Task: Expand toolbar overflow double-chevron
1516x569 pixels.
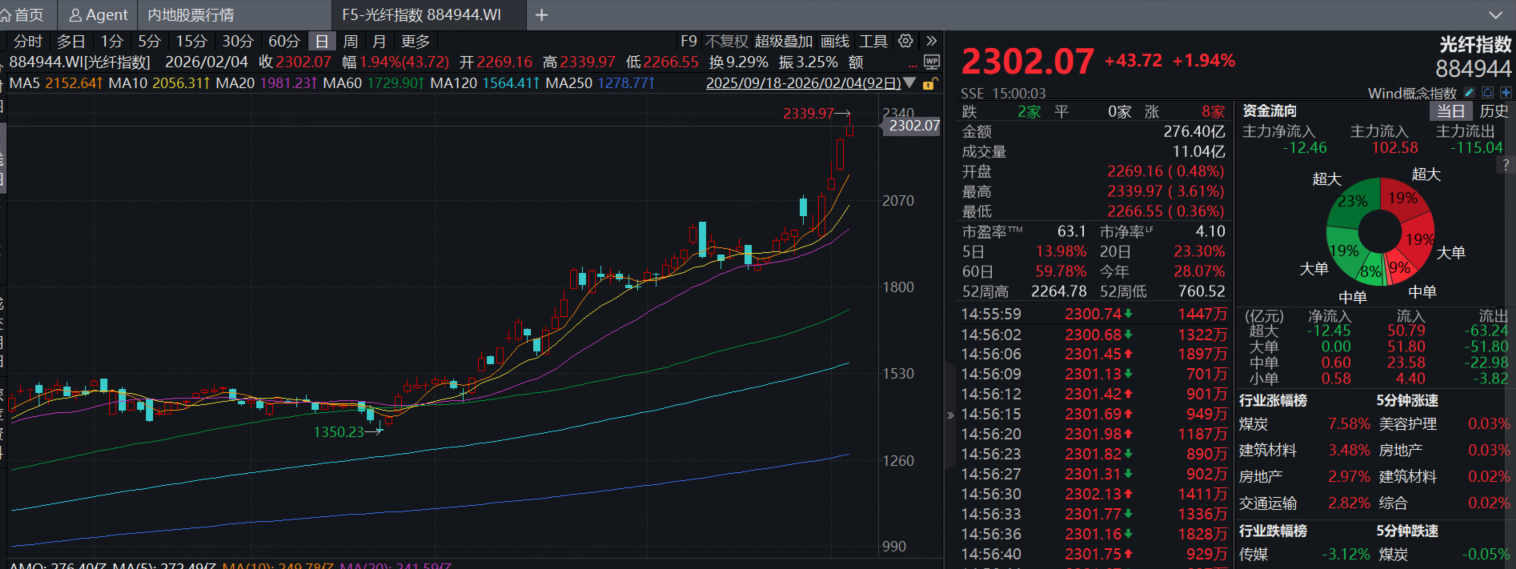Action: [931, 41]
